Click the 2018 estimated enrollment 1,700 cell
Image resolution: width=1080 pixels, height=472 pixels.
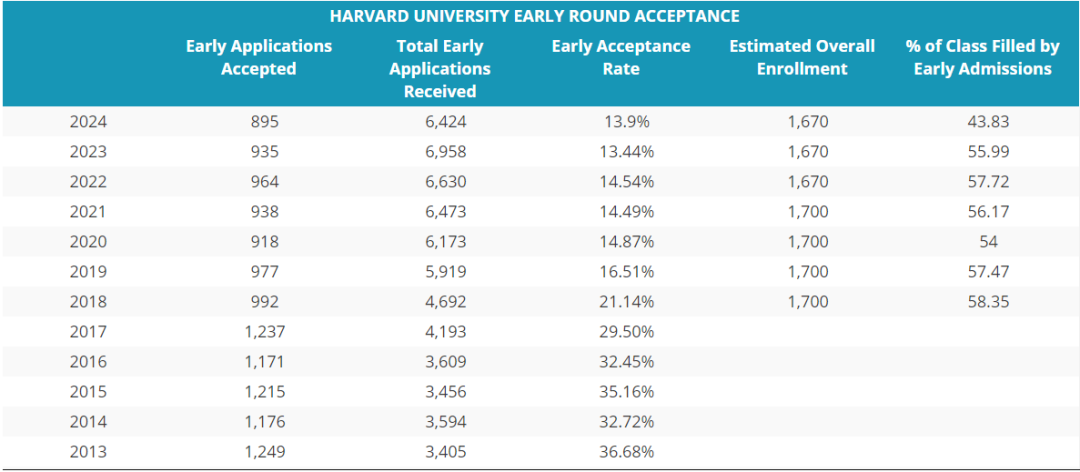808,302
